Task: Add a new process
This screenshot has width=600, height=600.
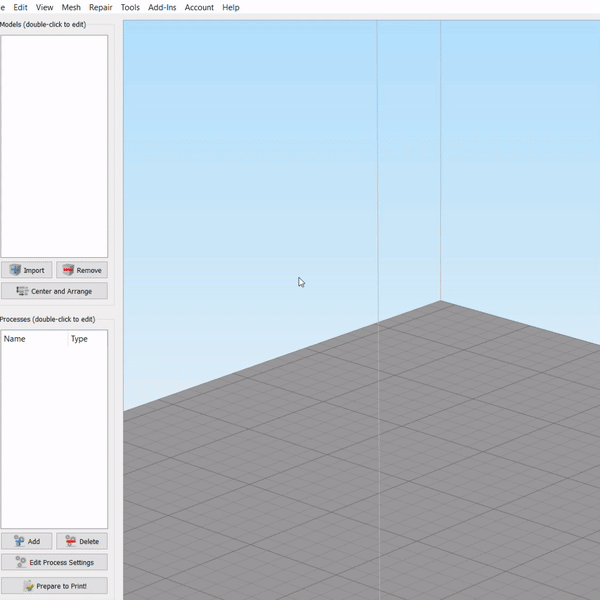Action: point(26,541)
